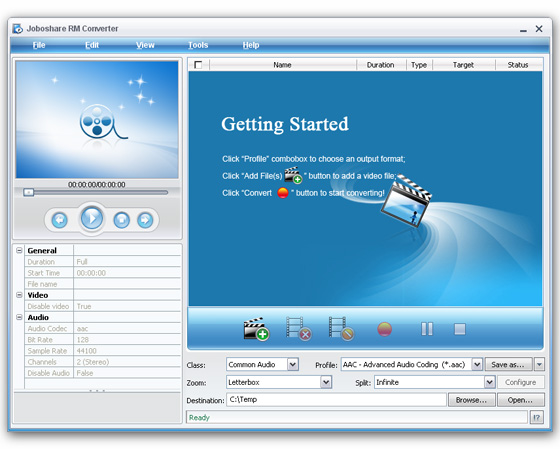Select the Disable Audio value 'False'
The height and width of the screenshot is (449, 560).
(x=85, y=373)
